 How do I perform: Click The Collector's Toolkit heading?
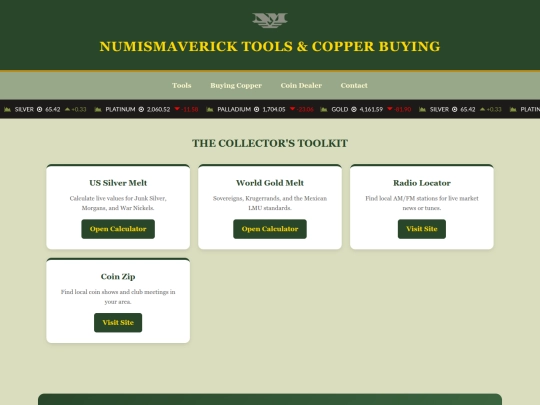(x=270, y=143)
